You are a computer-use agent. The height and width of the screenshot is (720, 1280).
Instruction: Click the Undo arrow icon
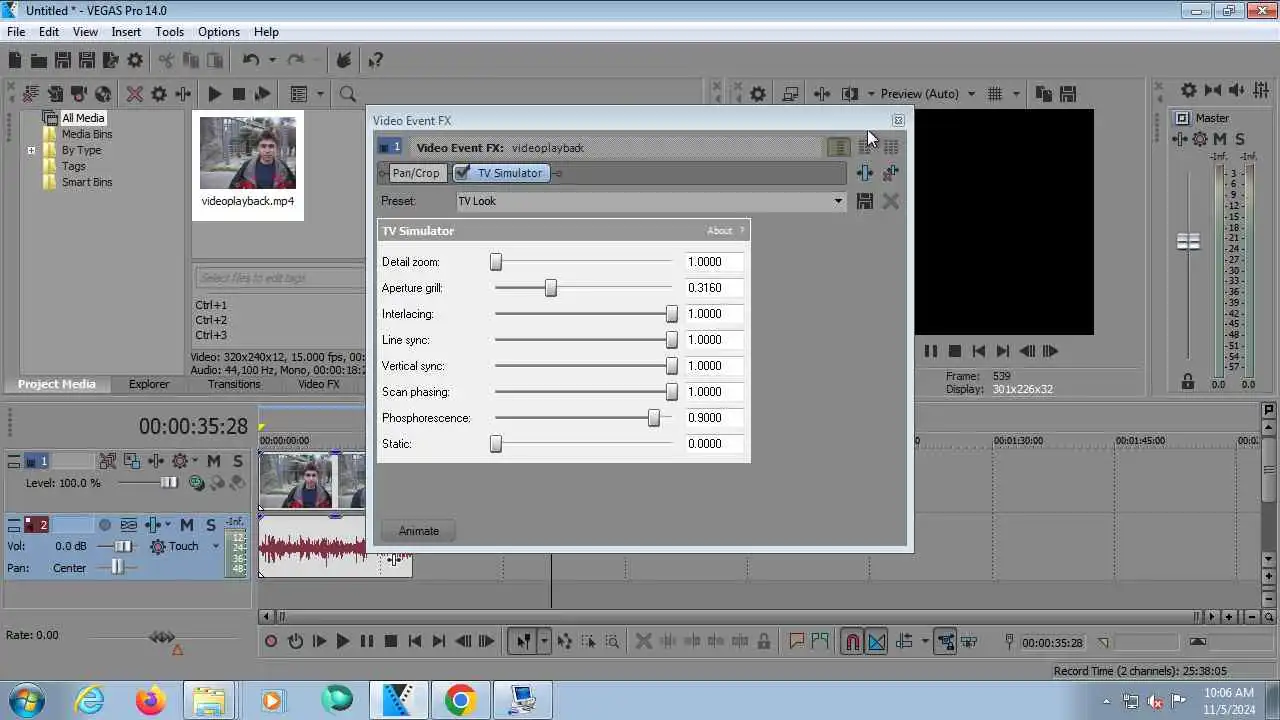[250, 61]
